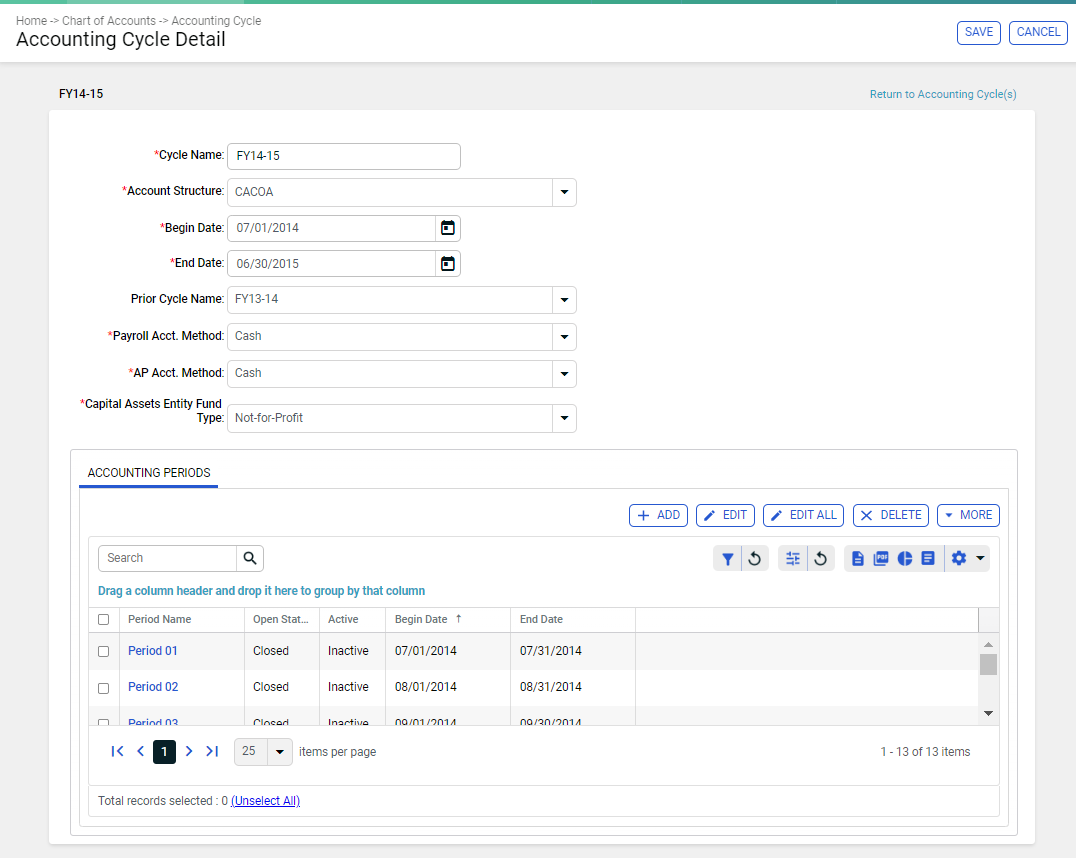Expand the gear settings dropdown arrow

tap(981, 559)
